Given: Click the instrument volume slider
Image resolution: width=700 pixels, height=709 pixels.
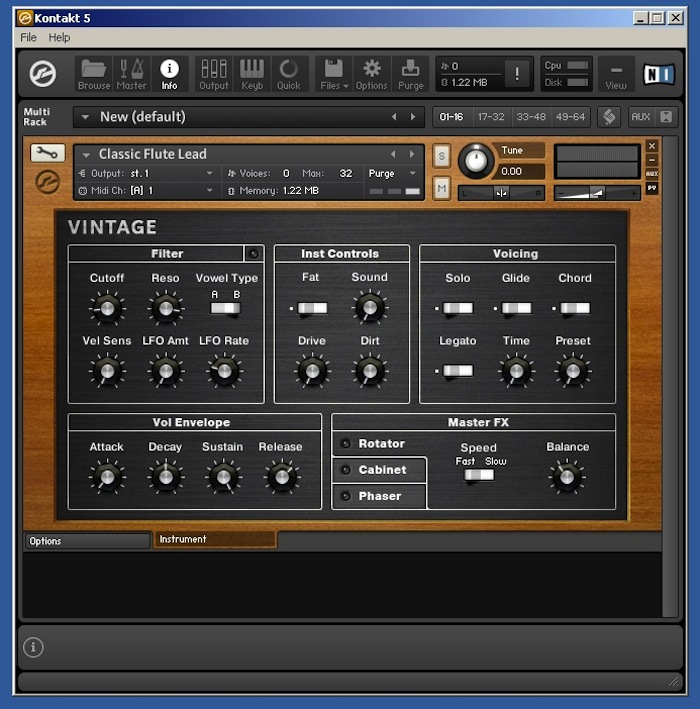Looking at the screenshot, I should [x=597, y=193].
